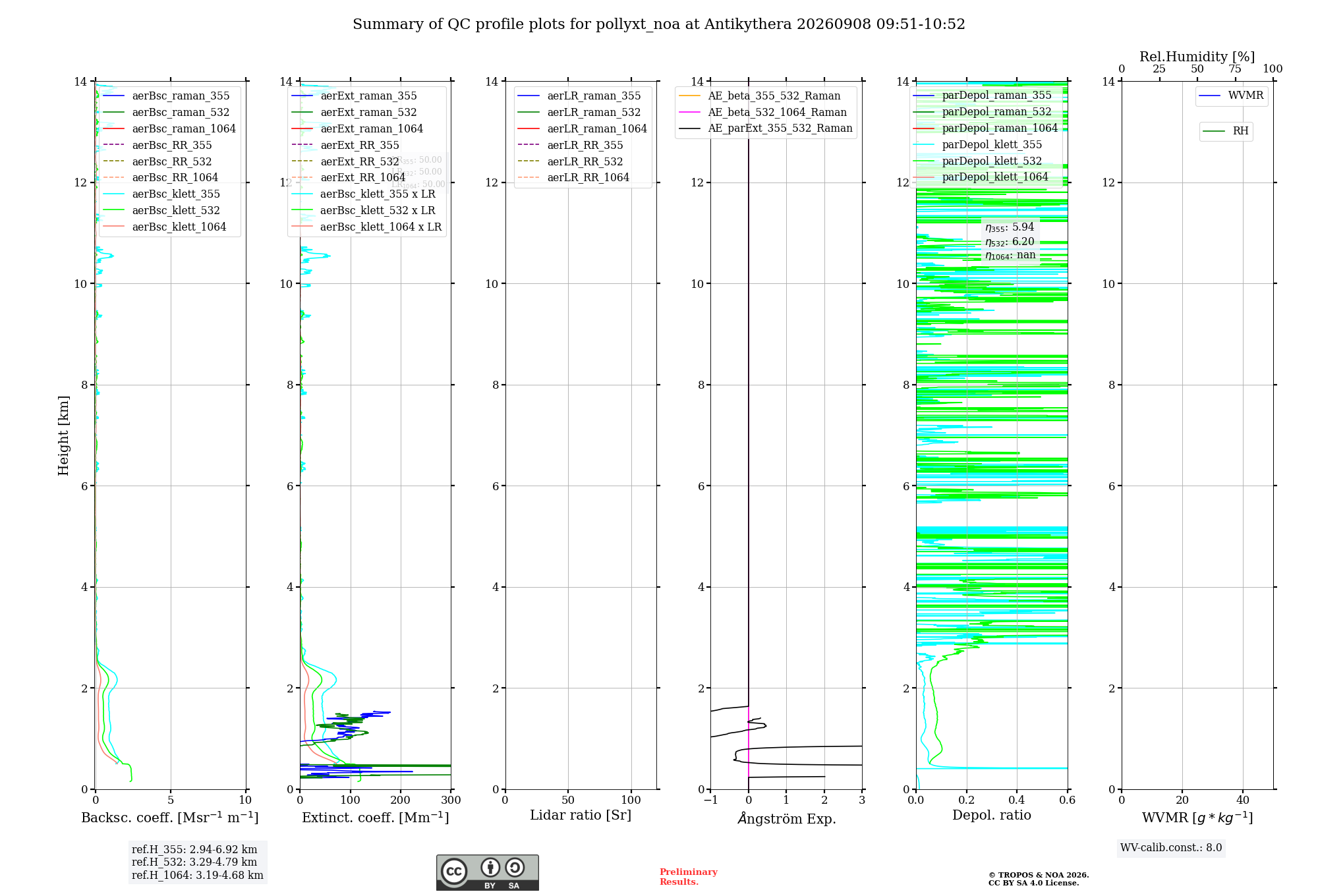Click annotation ref.H_532: 3.29-4.79 km
Screen dimensions: 1318x896
194,862
